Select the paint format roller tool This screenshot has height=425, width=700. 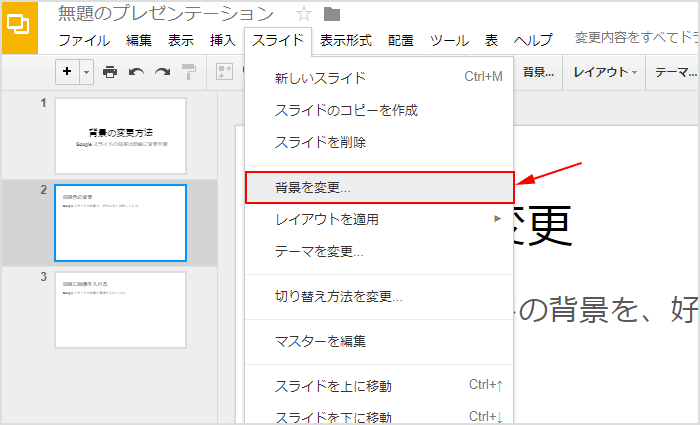pyautogui.click(x=189, y=72)
